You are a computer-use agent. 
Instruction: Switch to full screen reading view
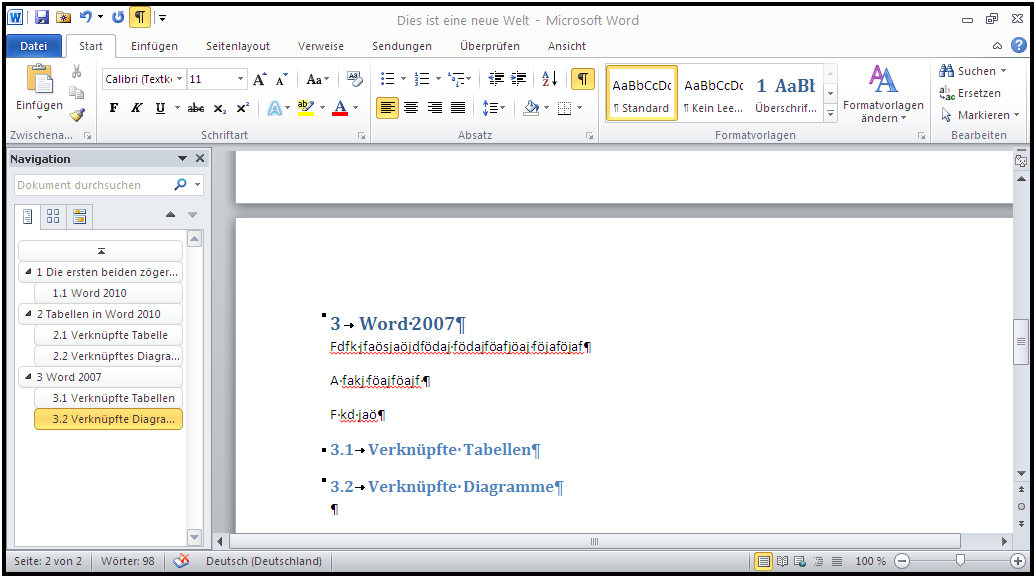tap(782, 561)
